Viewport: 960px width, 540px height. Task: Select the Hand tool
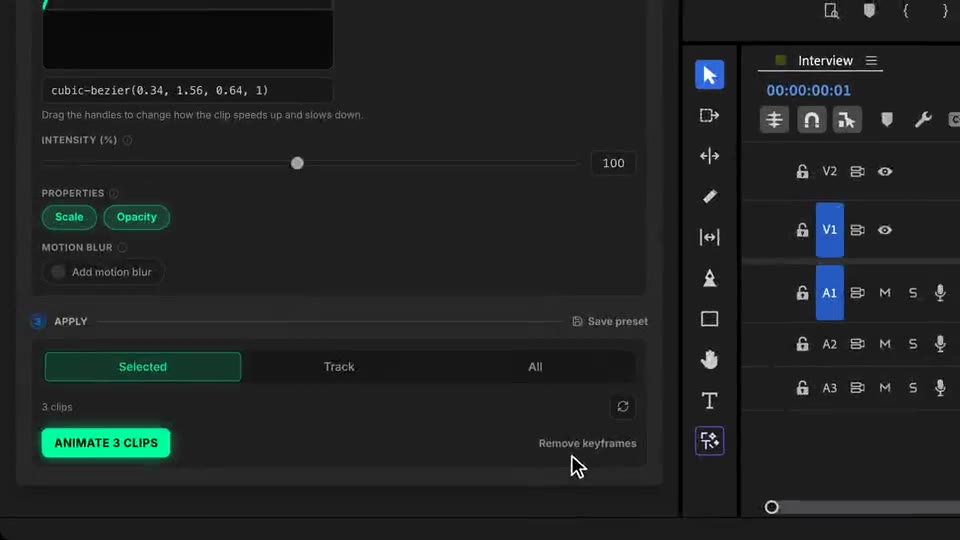point(709,359)
